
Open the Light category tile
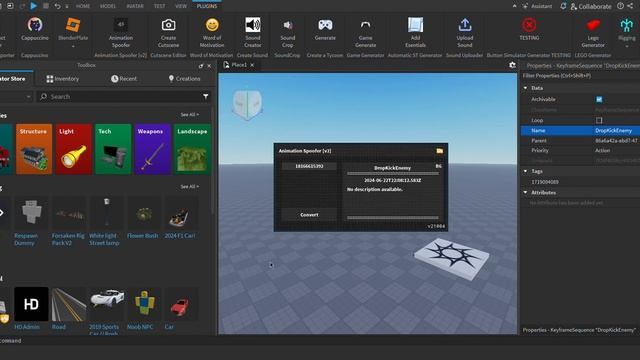(x=73, y=149)
